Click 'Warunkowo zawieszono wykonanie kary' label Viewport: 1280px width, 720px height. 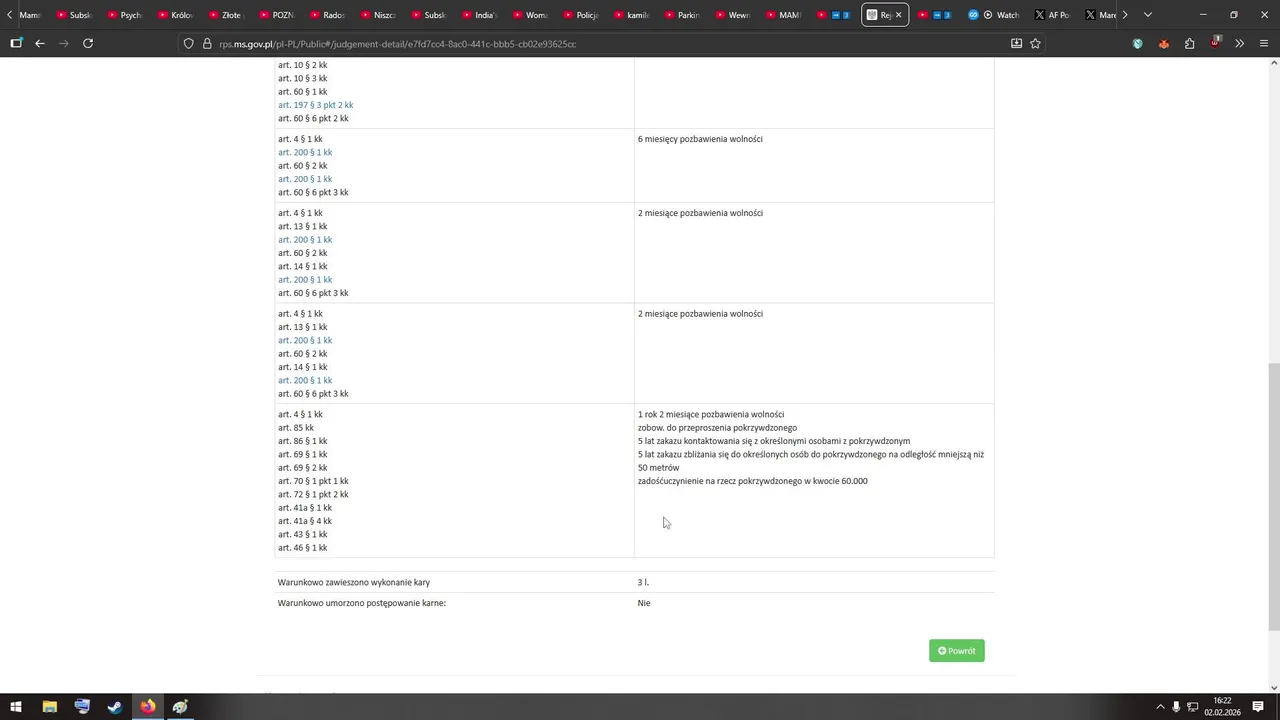[354, 582]
